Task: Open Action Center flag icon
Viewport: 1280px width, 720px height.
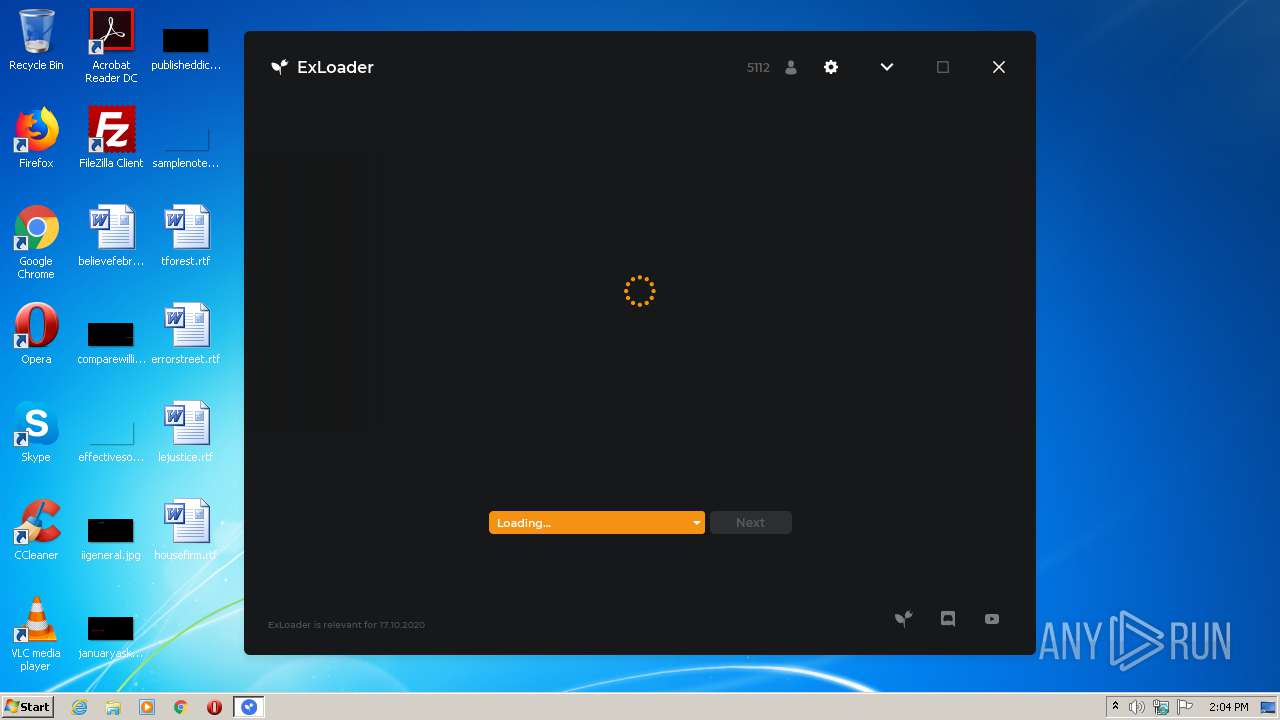Action: pyautogui.click(x=1186, y=707)
